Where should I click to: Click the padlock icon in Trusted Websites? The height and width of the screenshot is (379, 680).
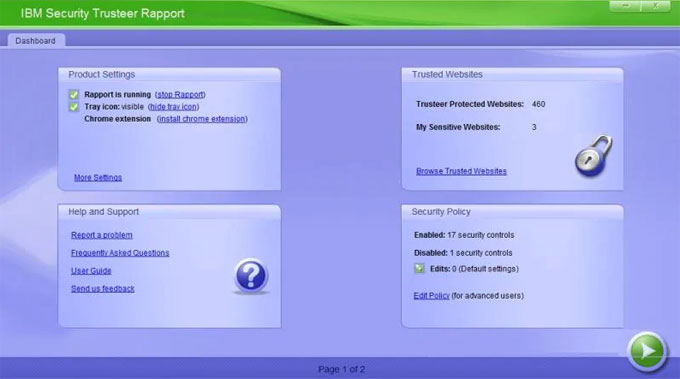click(x=594, y=156)
